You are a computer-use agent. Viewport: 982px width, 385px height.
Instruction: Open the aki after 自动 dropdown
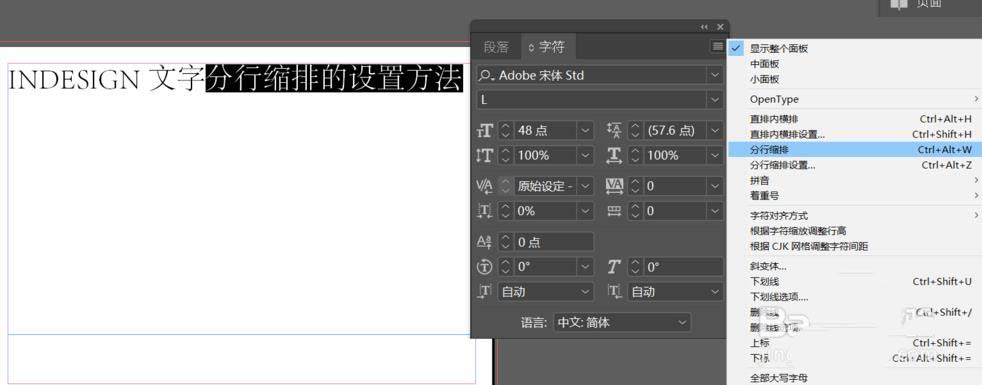click(715, 292)
